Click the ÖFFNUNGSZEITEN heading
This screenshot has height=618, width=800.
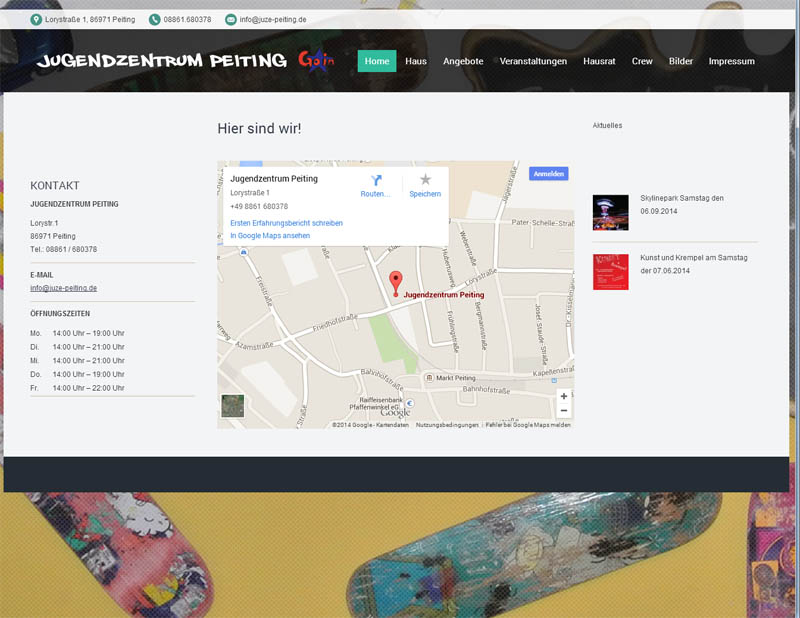(60, 314)
